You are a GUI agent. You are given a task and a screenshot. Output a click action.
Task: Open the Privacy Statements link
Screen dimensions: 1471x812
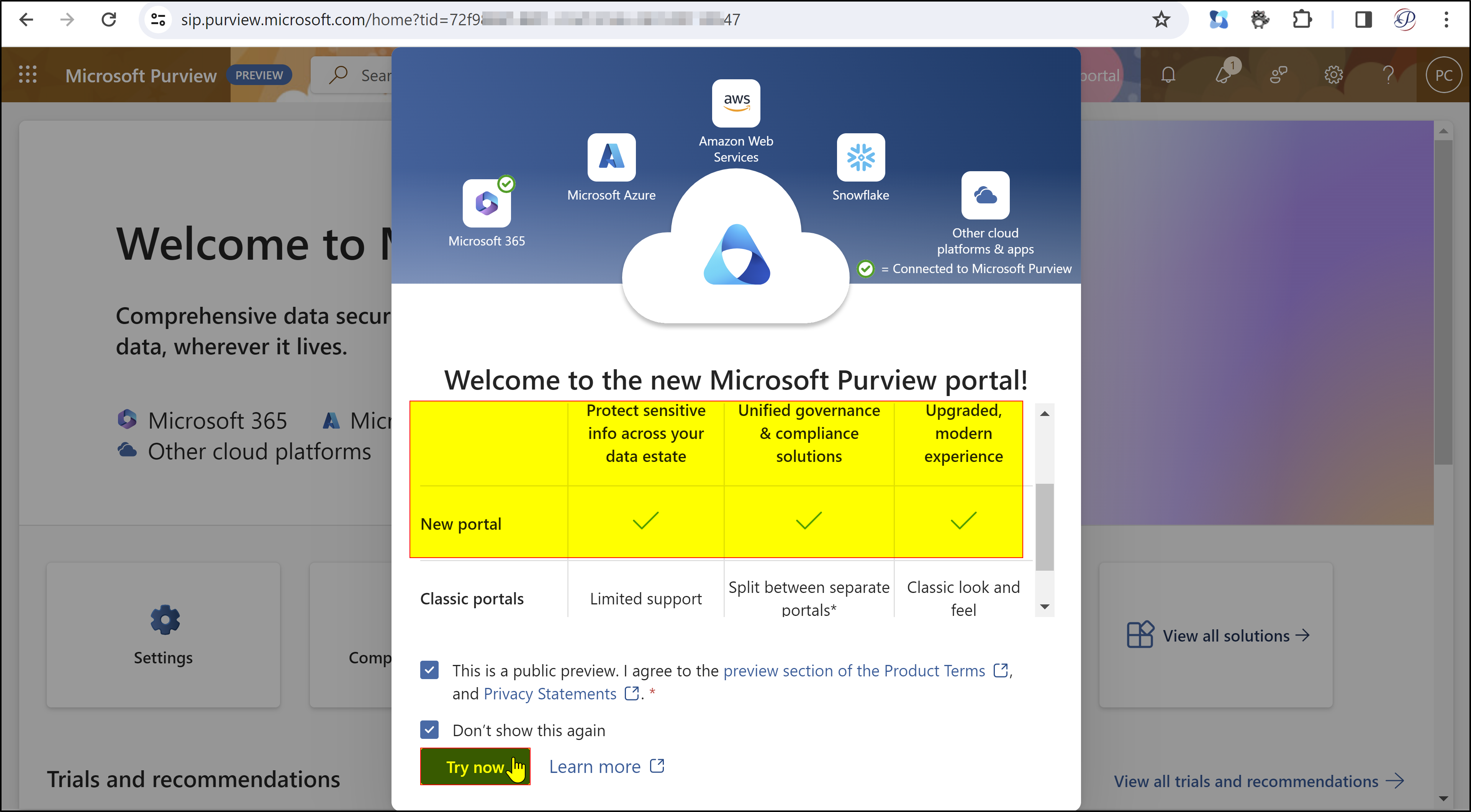click(x=561, y=693)
